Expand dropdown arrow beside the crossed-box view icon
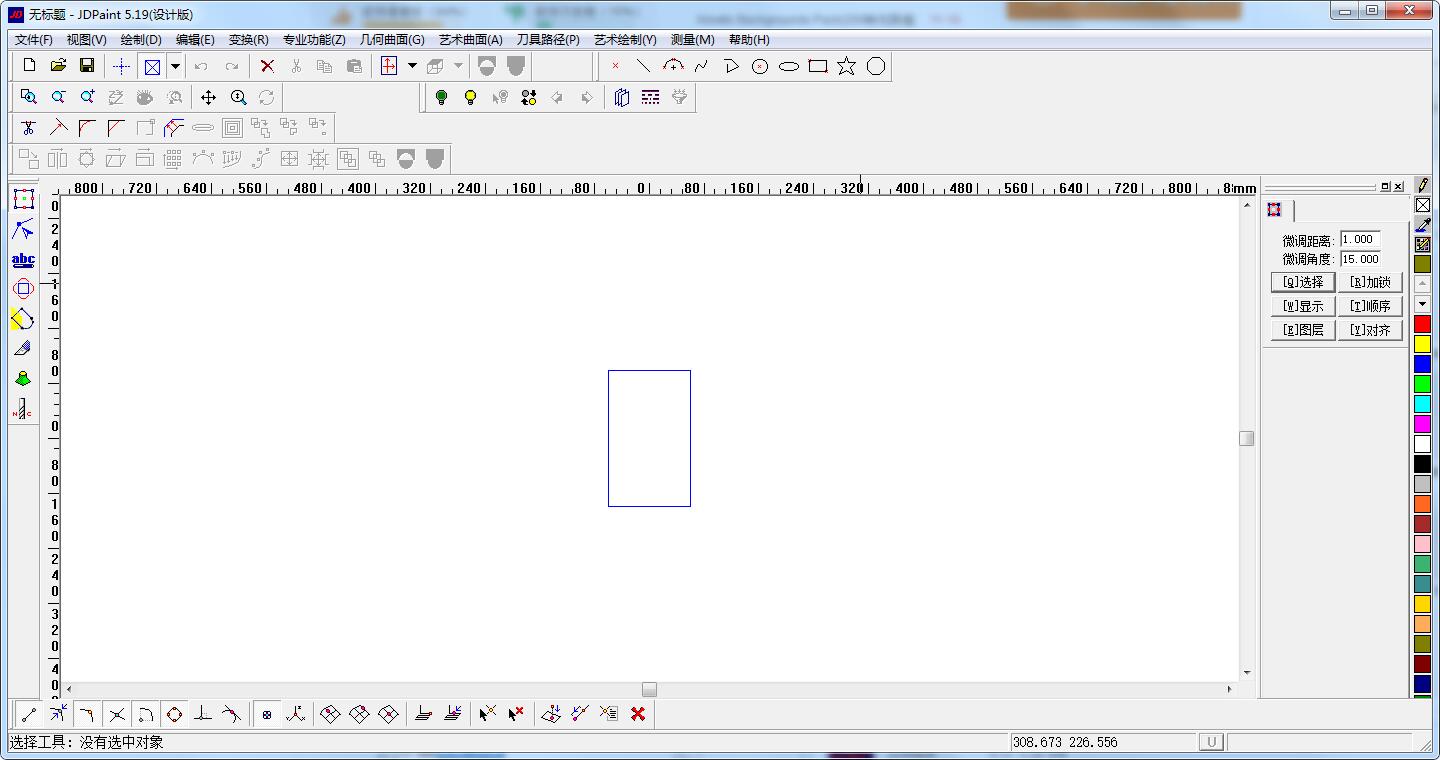The height and width of the screenshot is (760, 1440). (175, 66)
